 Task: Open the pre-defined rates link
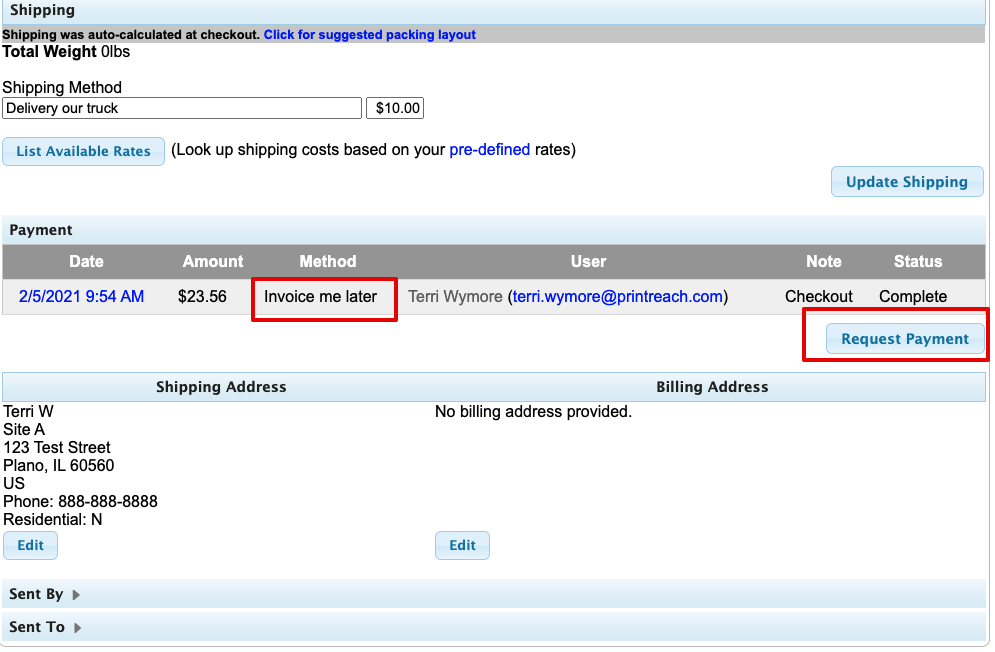click(x=489, y=150)
